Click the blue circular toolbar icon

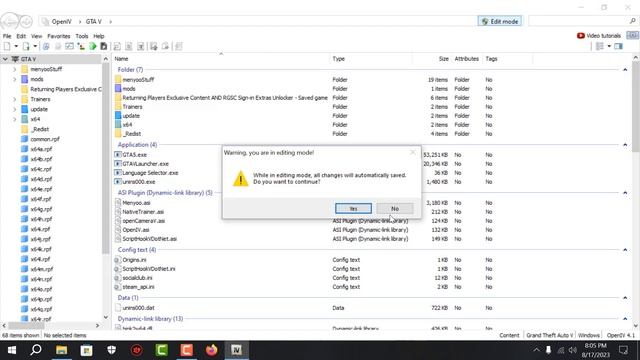[46, 46]
